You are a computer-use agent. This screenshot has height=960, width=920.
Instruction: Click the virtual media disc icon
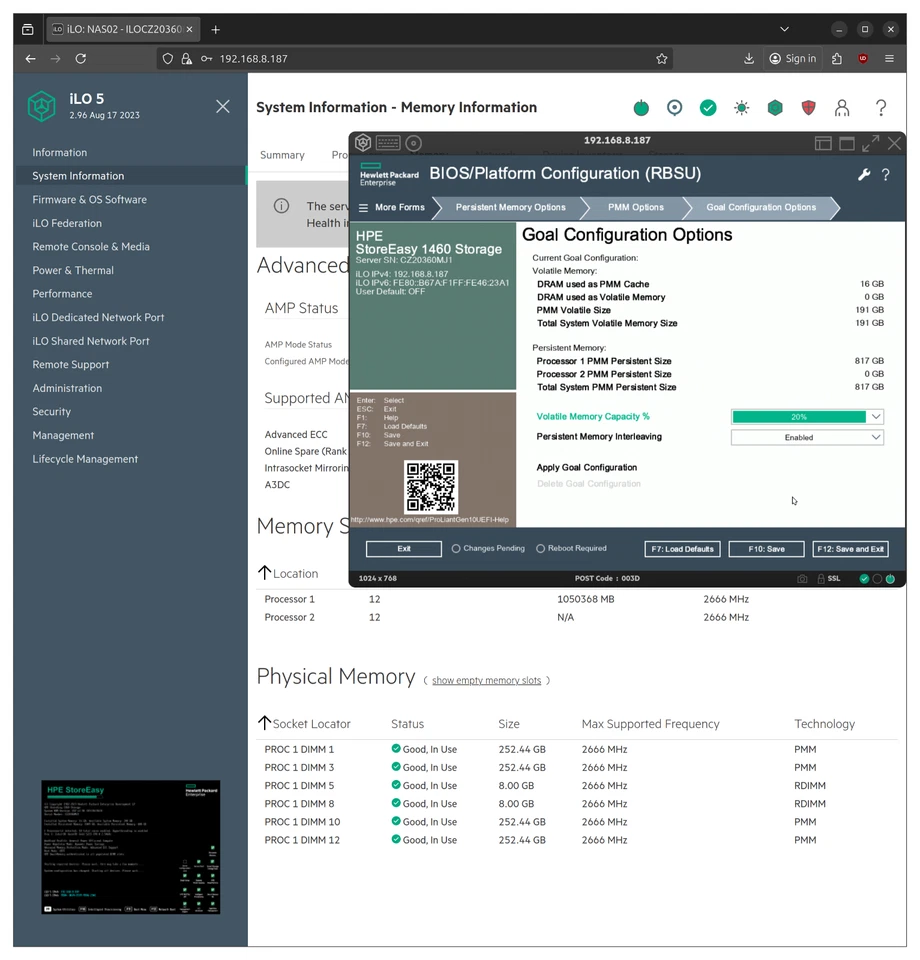click(x=414, y=143)
